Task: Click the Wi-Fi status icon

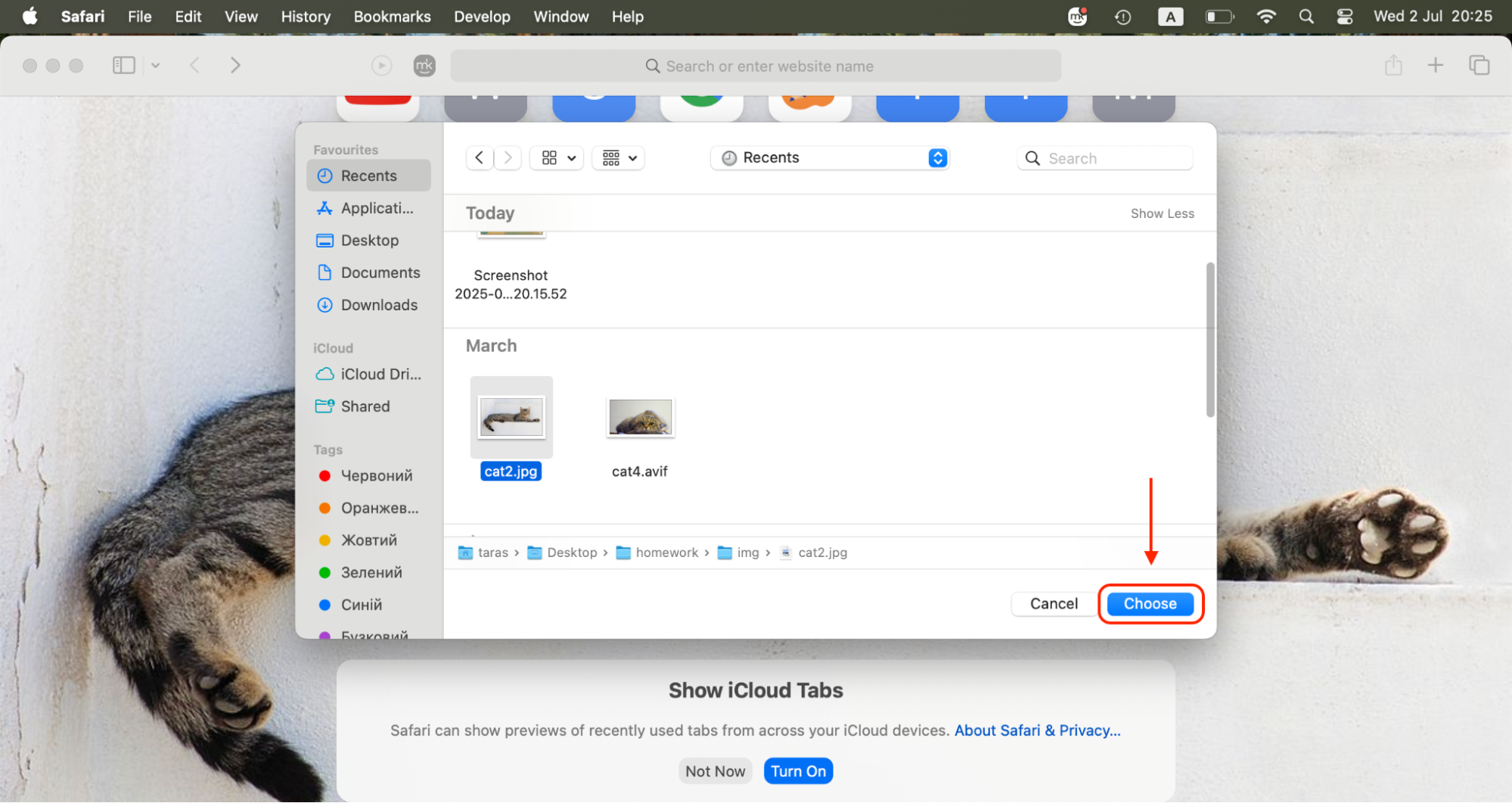Action: point(1266,16)
